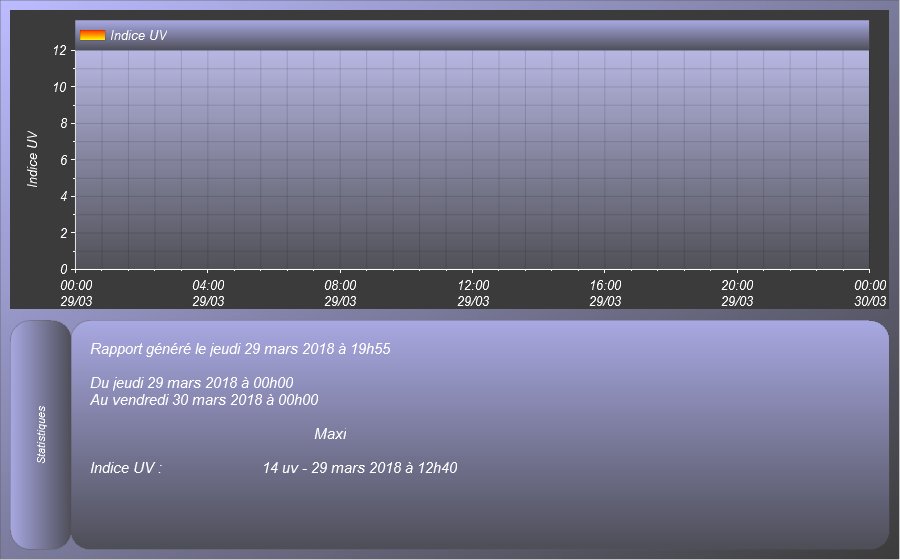The width and height of the screenshot is (900, 560).
Task: Click the 'Du jeudi 29 mars 2018 à 00h00' line
Action: (x=192, y=383)
